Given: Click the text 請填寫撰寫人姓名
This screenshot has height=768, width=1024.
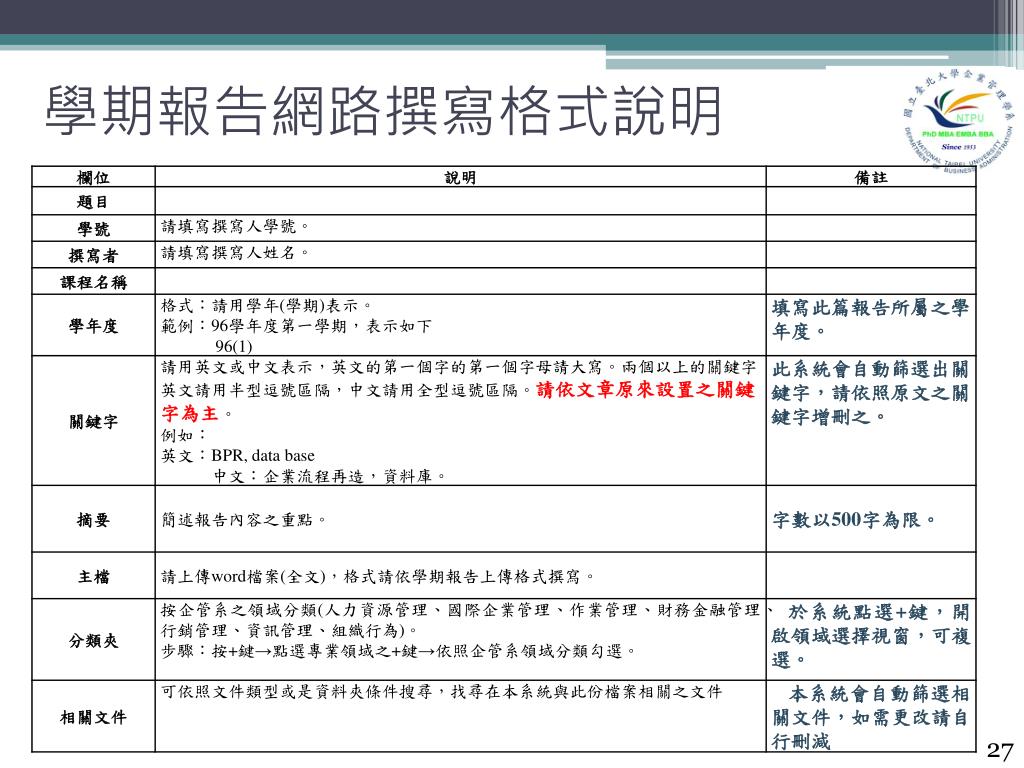Looking at the screenshot, I should pyautogui.click(x=235, y=253).
